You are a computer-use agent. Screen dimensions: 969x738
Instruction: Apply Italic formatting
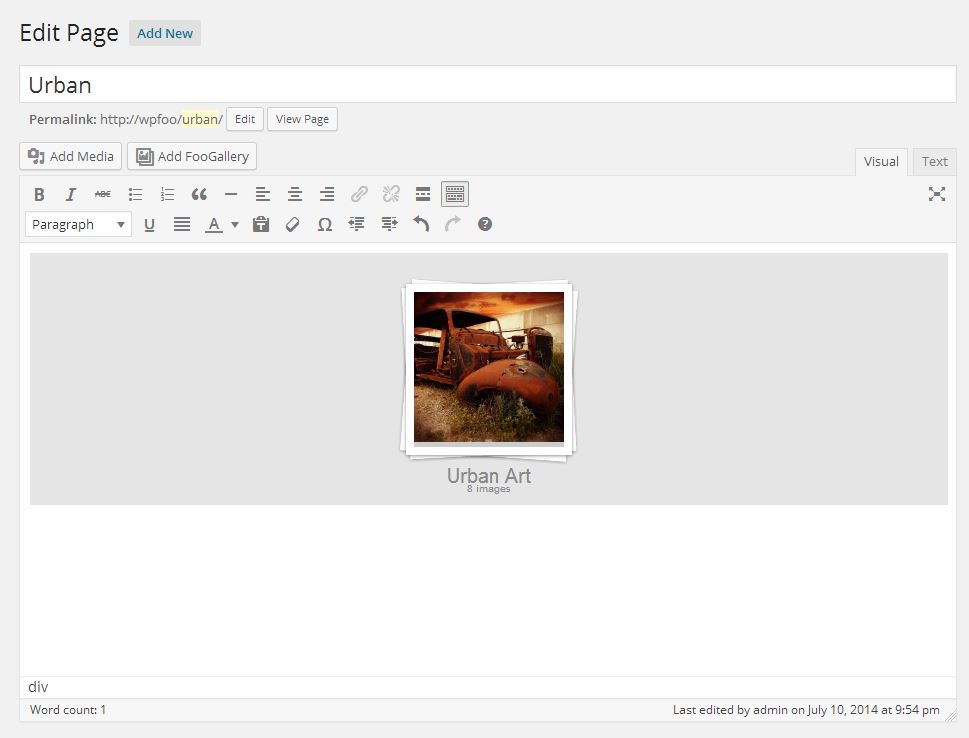point(71,193)
